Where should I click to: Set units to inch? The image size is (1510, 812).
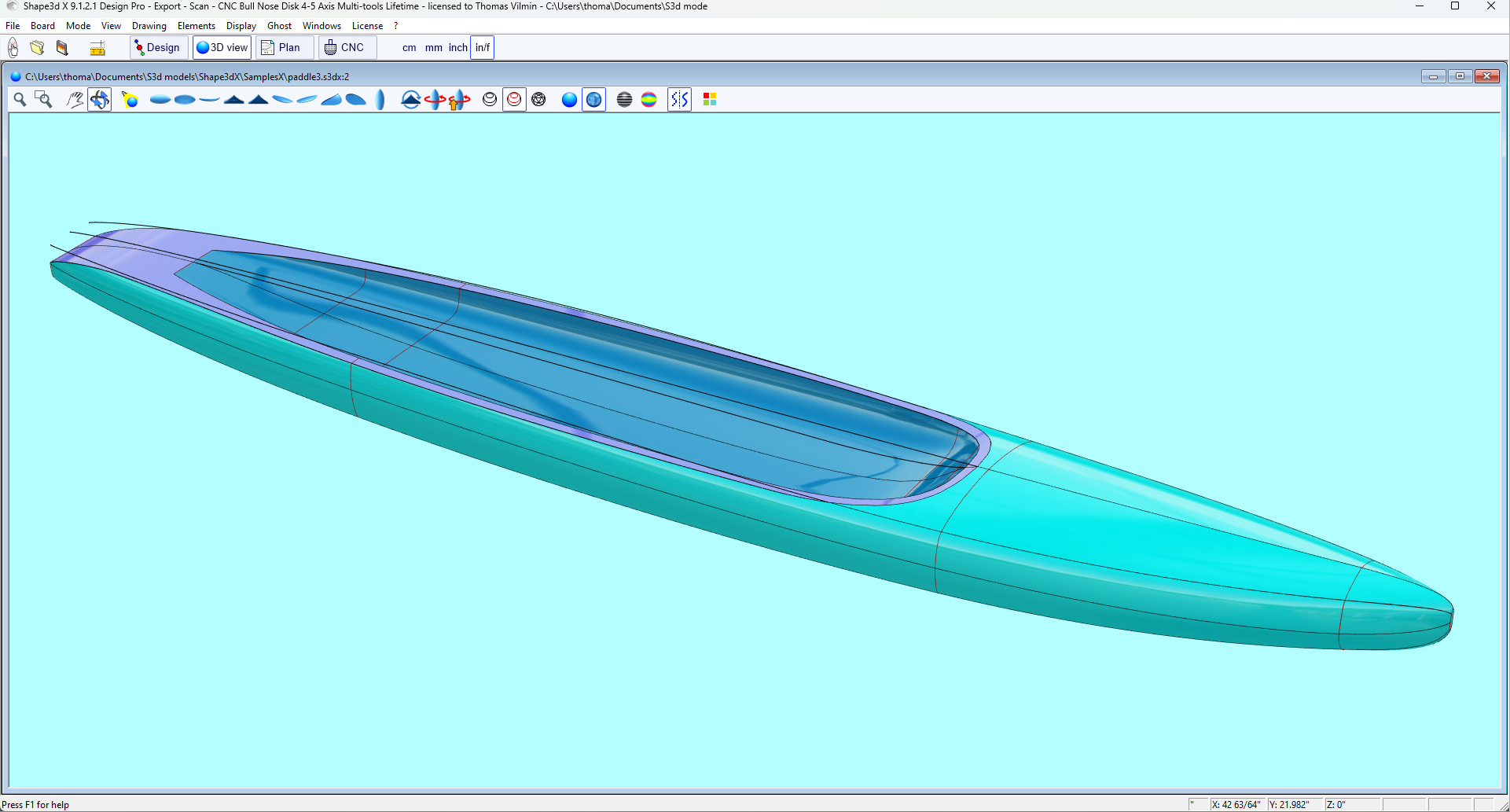click(457, 48)
